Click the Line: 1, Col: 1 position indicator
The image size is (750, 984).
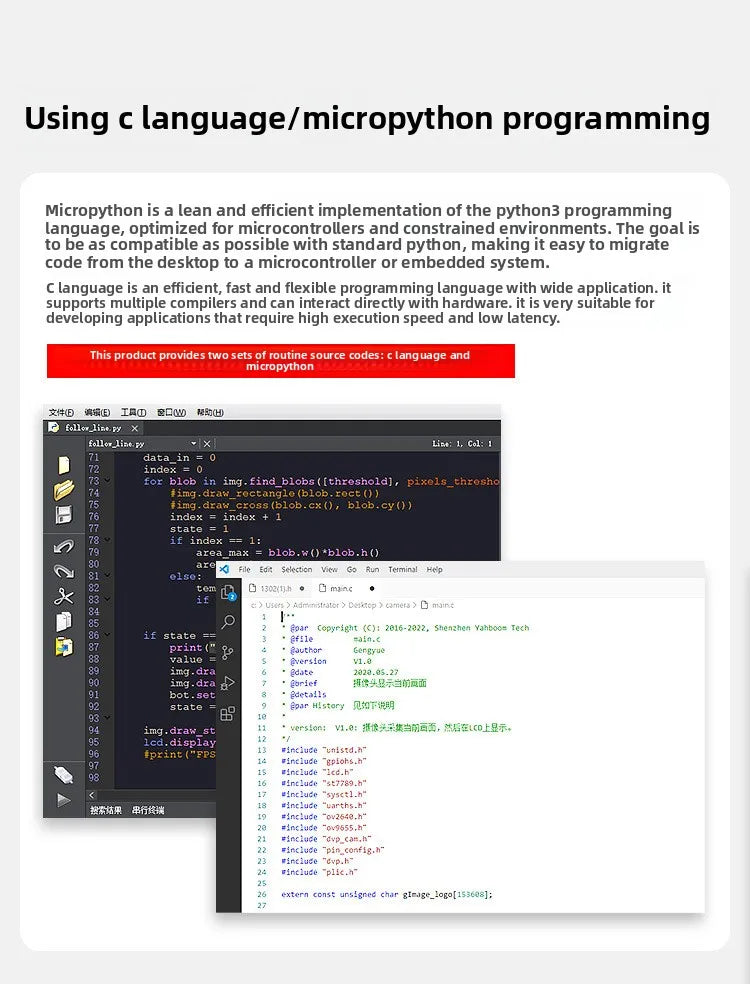click(x=463, y=444)
